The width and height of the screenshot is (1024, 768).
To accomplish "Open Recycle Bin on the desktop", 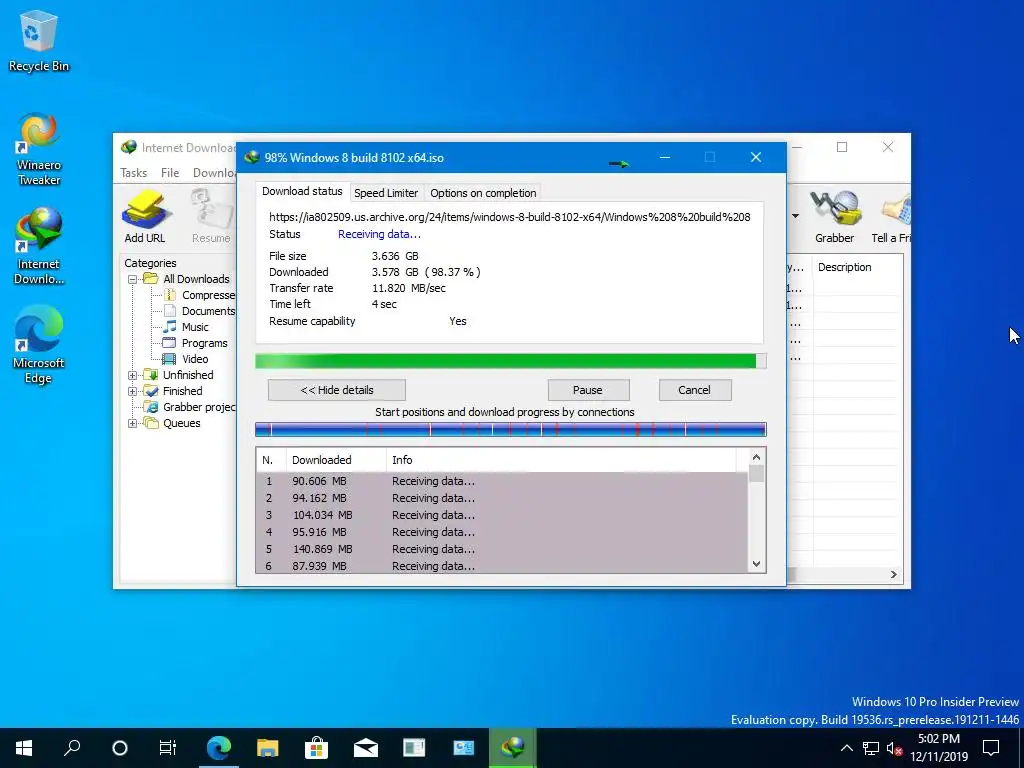I will point(39,42).
